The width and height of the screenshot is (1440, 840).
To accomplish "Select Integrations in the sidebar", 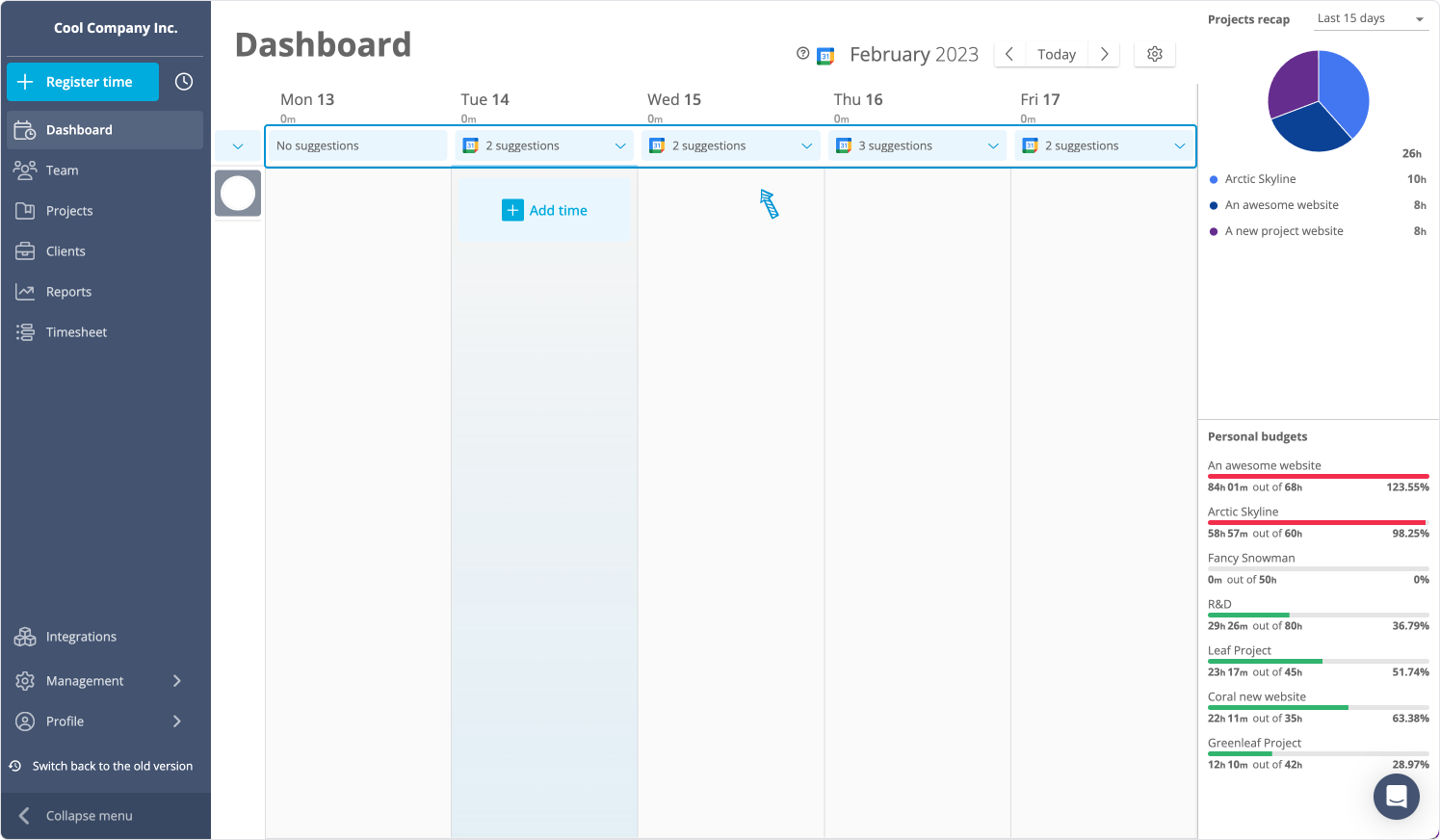I will tap(81, 637).
